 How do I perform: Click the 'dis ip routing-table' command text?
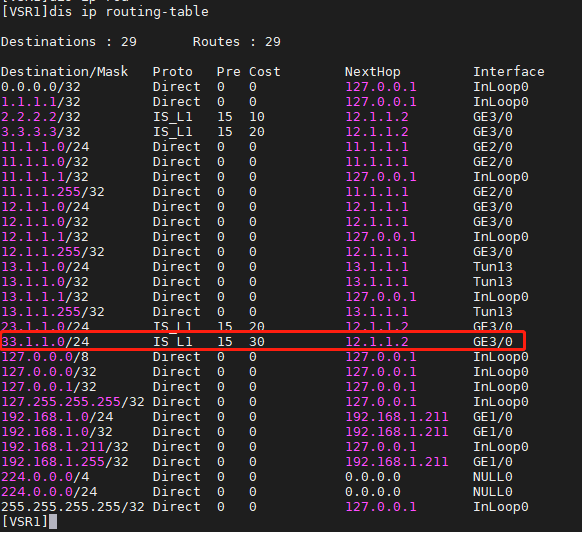click(x=129, y=12)
